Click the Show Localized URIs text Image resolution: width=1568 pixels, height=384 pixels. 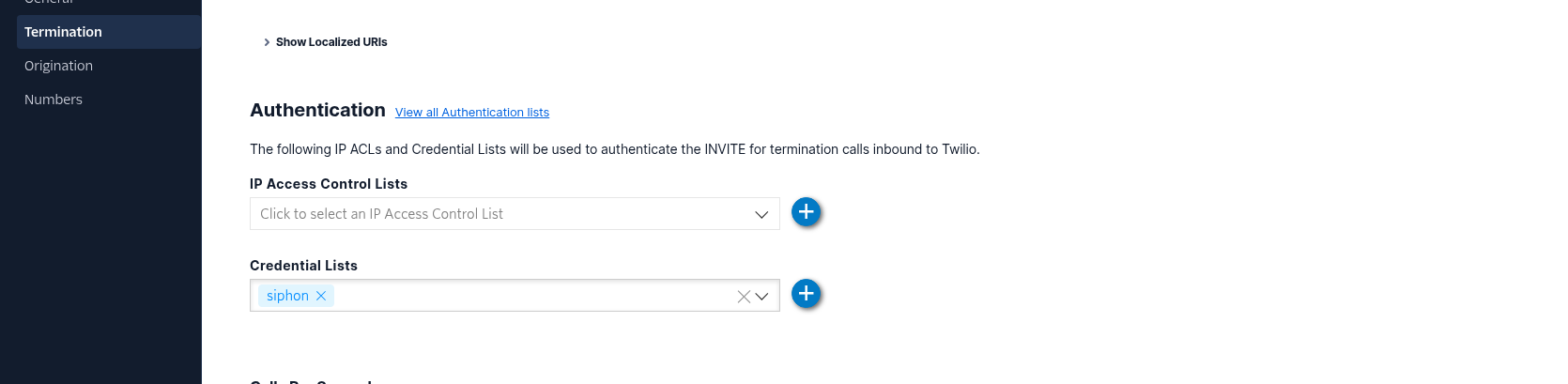pos(331,42)
